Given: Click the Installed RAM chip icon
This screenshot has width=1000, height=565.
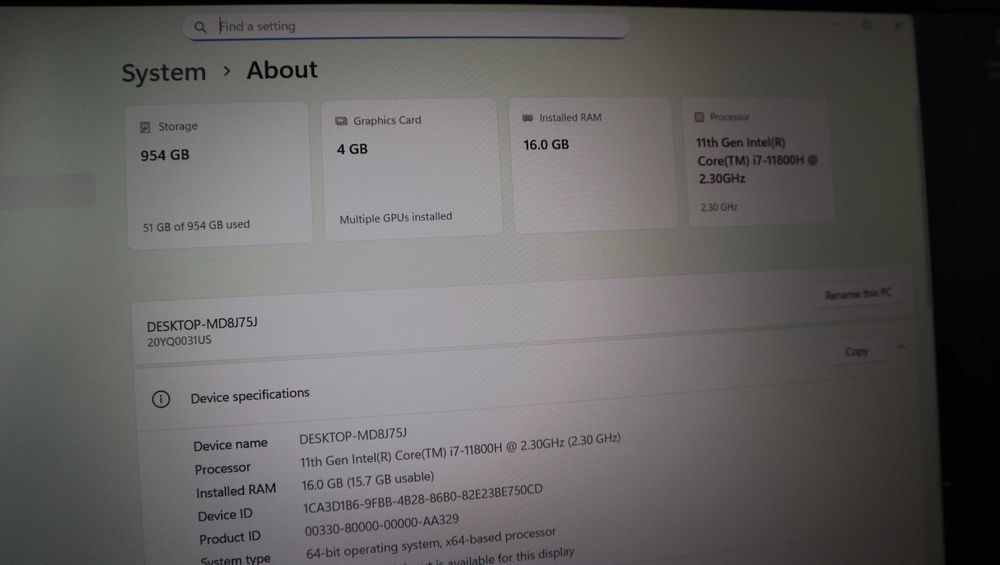Looking at the screenshot, I should click(x=527, y=118).
